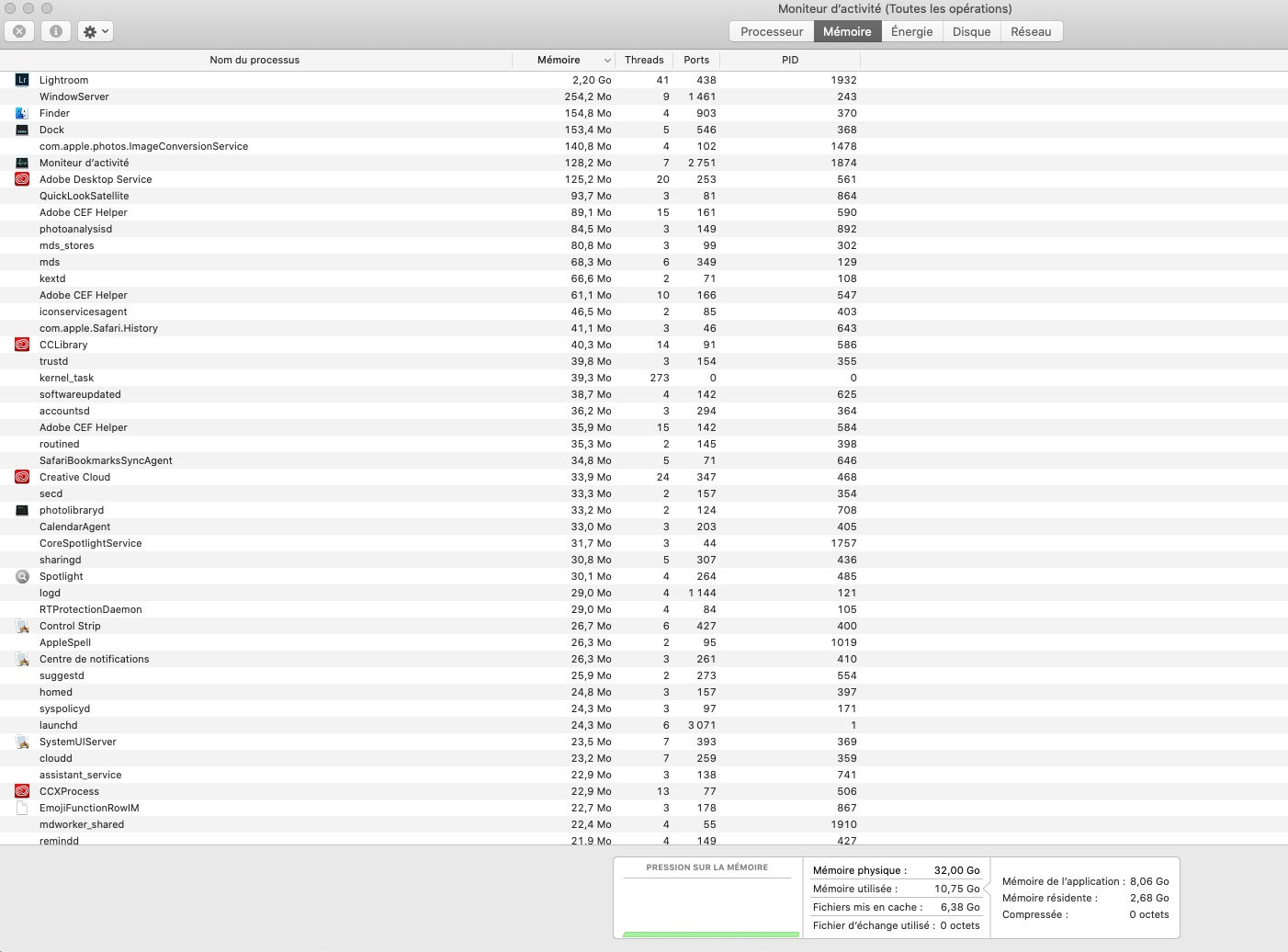
Task: Sort by the Ports column header
Action: (x=696, y=60)
